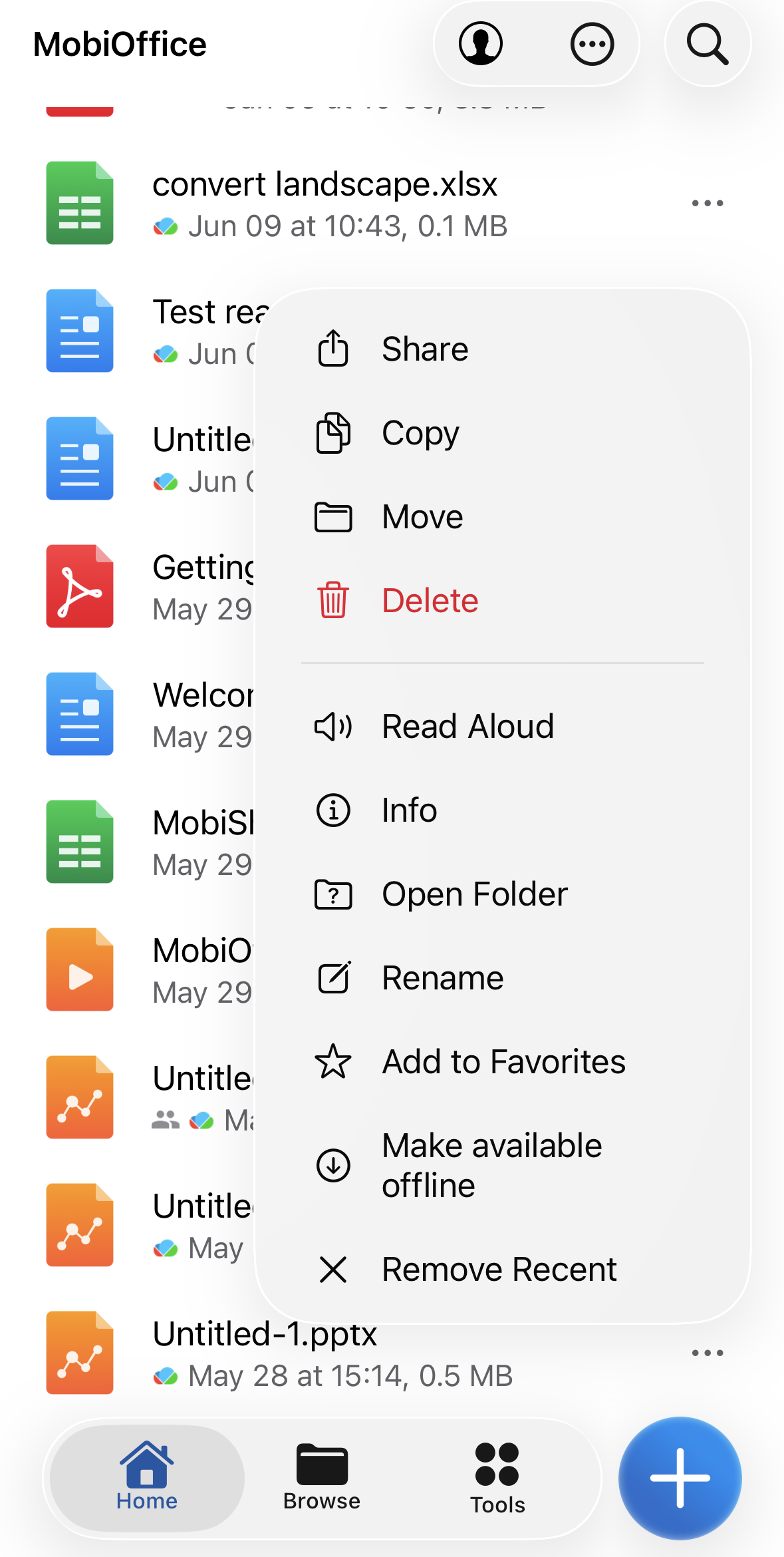Switch to the Browse tab
This screenshot has height=1557, width=784.
point(322,1477)
